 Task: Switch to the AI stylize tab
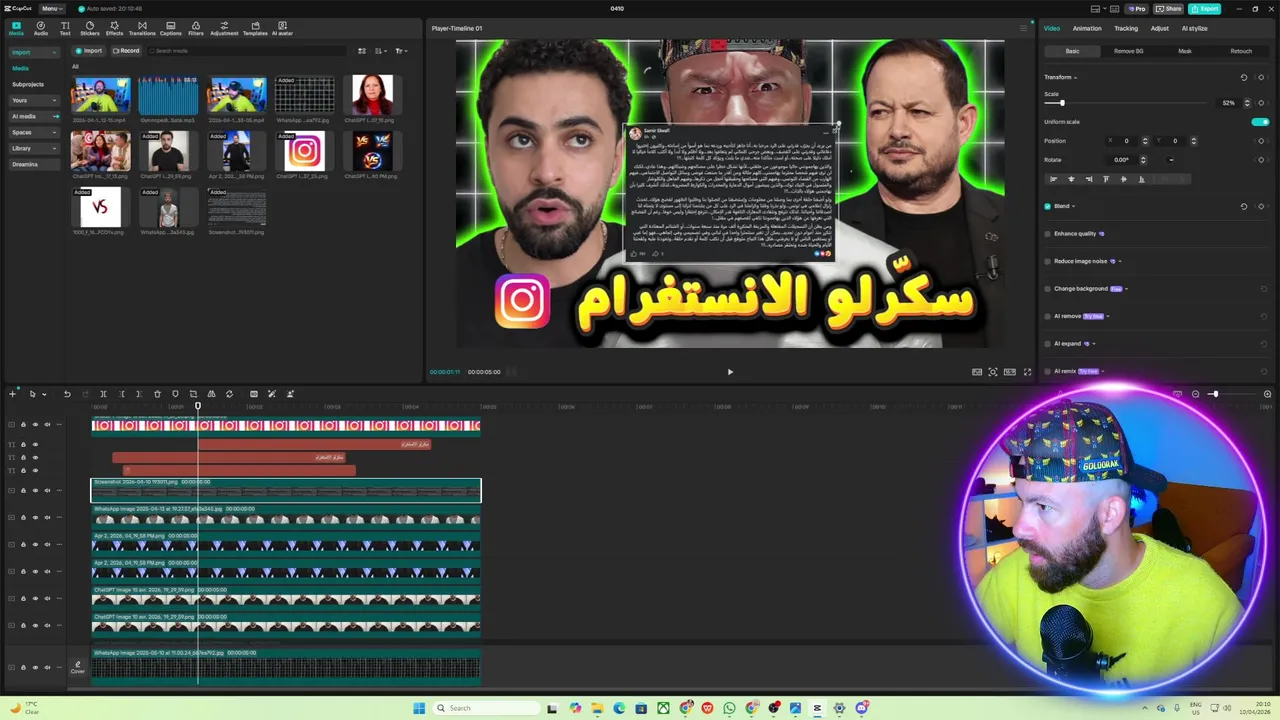click(1194, 28)
